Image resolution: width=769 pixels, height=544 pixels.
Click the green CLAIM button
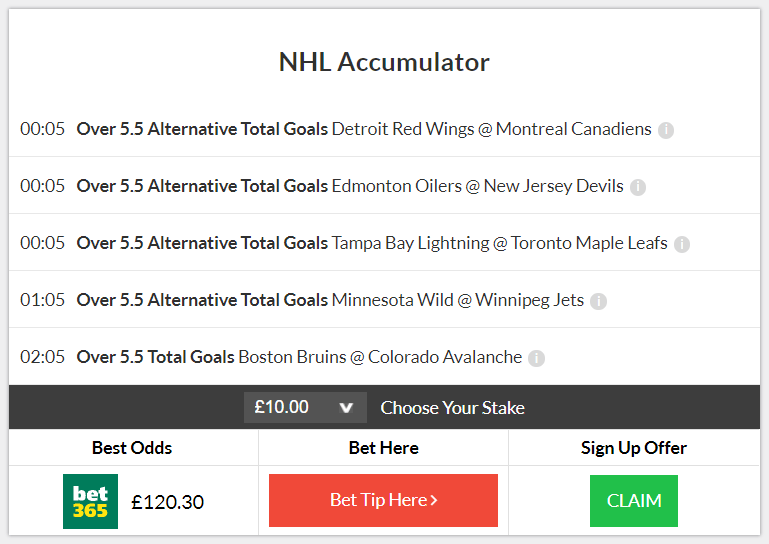pos(634,501)
